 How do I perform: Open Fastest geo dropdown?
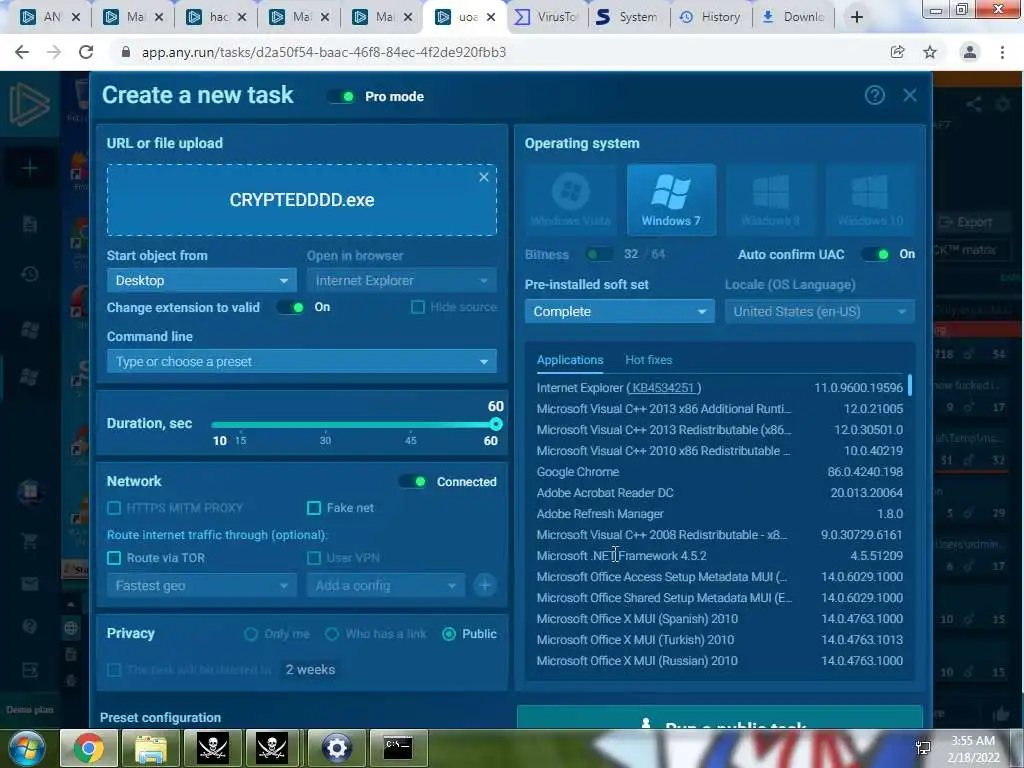point(201,585)
